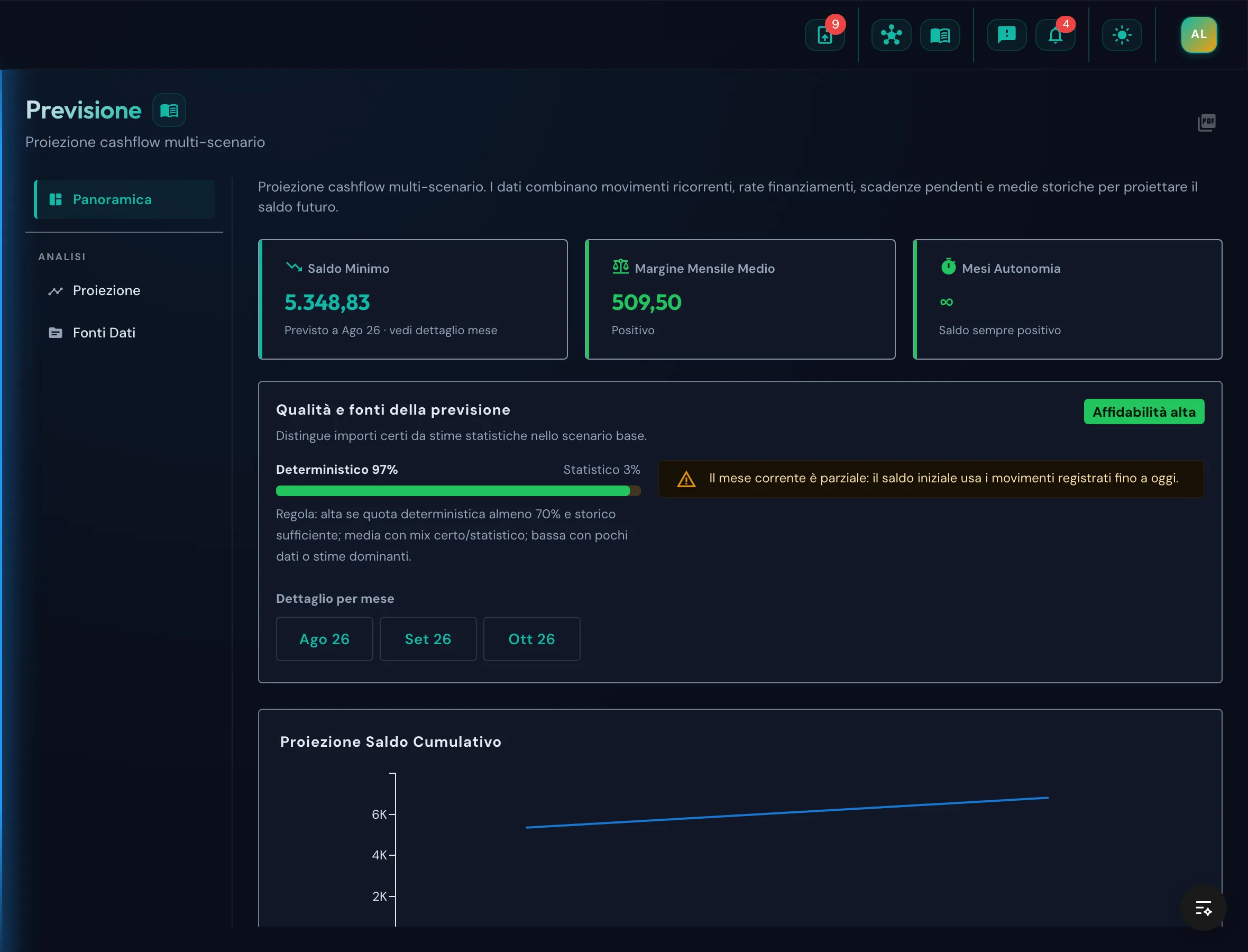Open the floating AI list button

click(x=1203, y=908)
